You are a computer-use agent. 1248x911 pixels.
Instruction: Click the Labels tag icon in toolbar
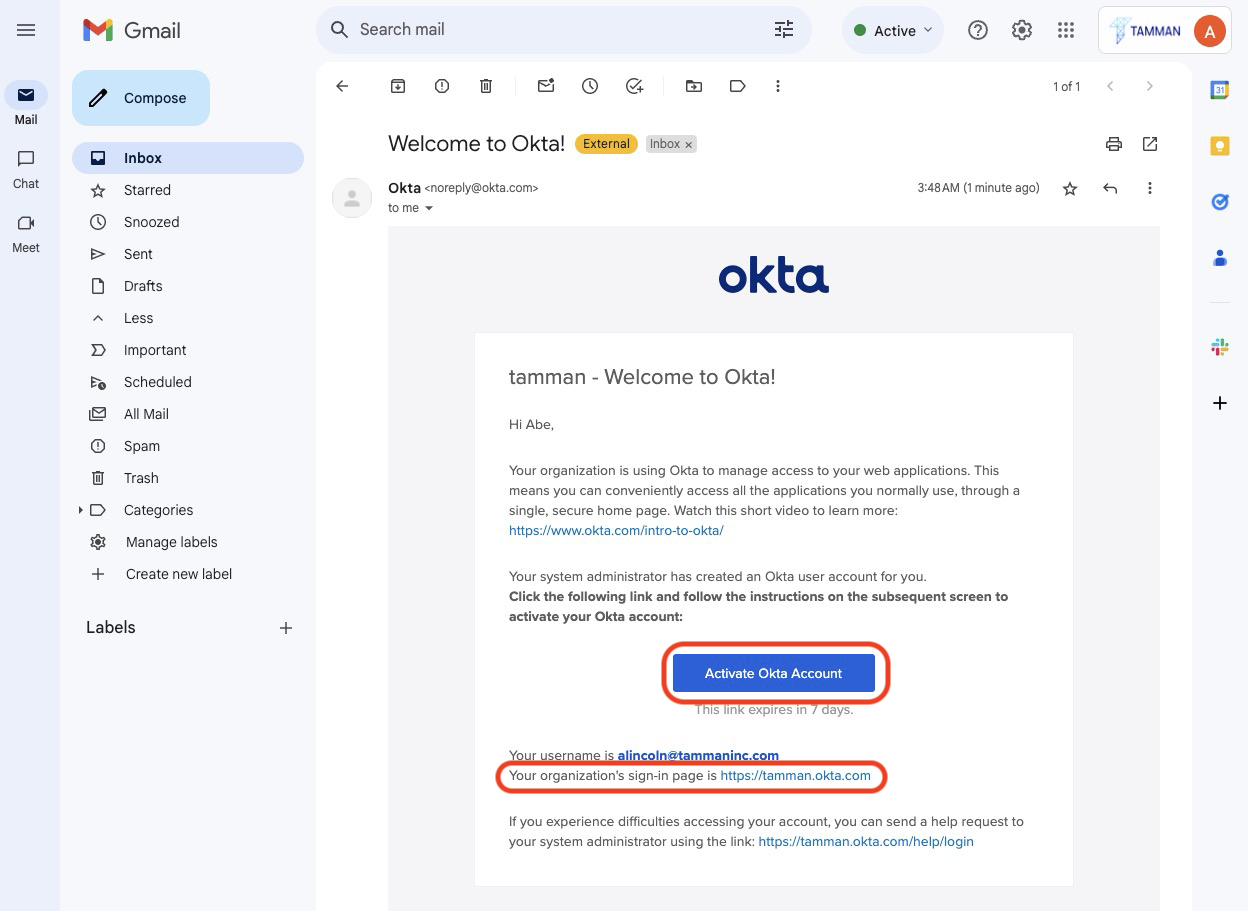click(738, 86)
